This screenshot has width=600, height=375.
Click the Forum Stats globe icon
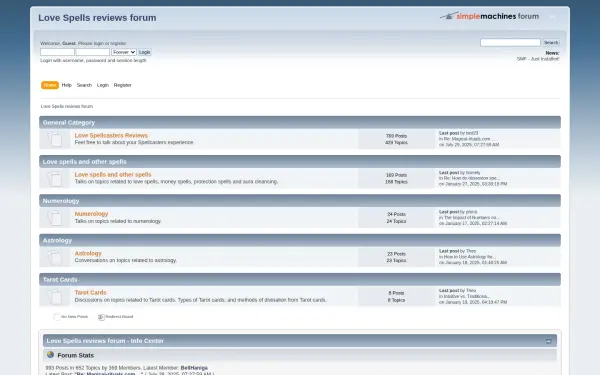pyautogui.click(x=51, y=355)
